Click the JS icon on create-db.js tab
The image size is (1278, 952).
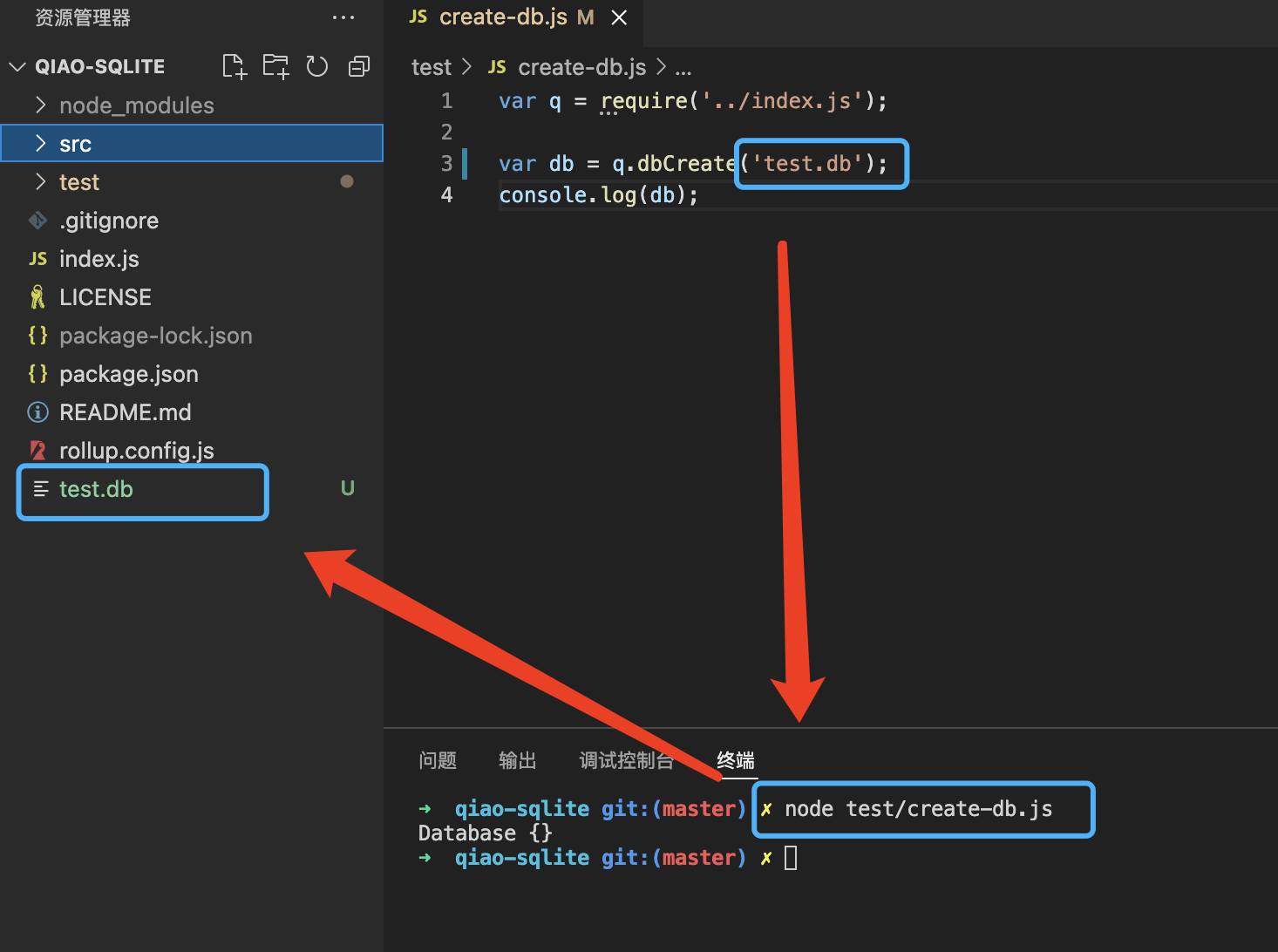tap(418, 17)
